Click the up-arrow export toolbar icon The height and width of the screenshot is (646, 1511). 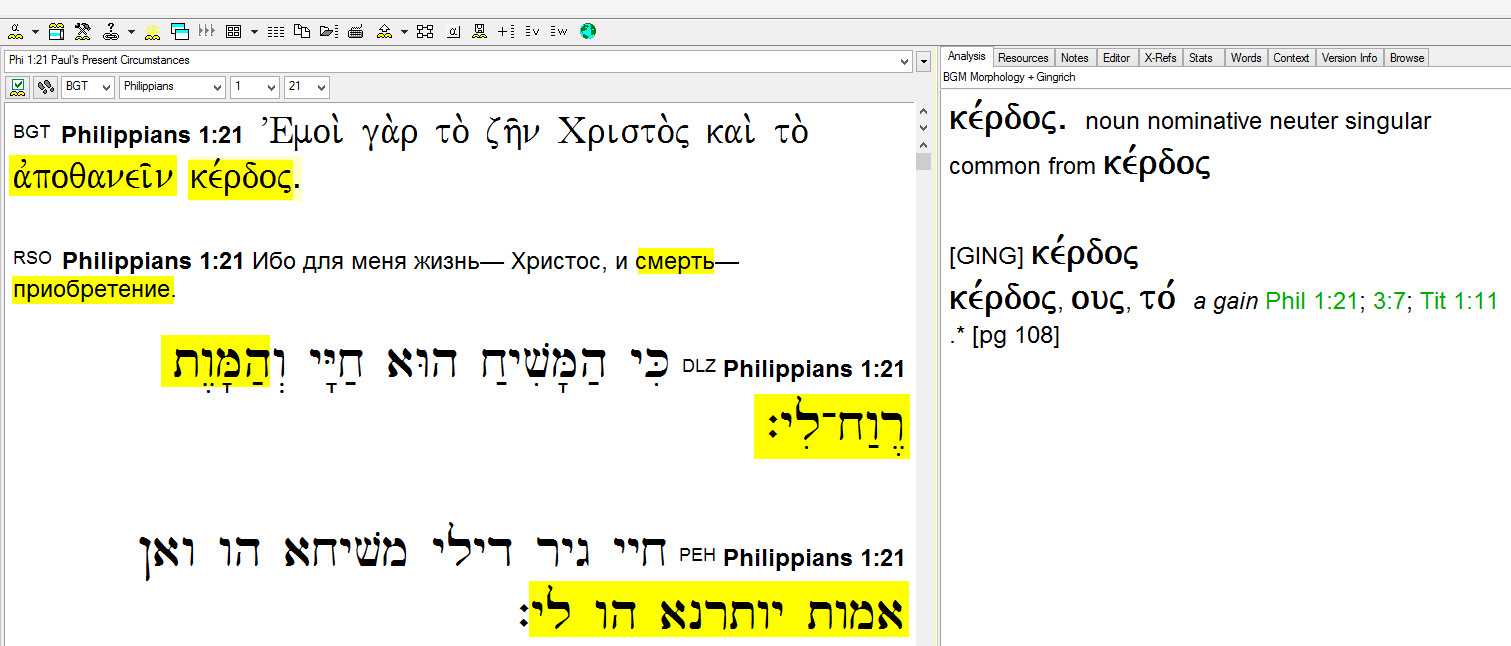point(384,31)
